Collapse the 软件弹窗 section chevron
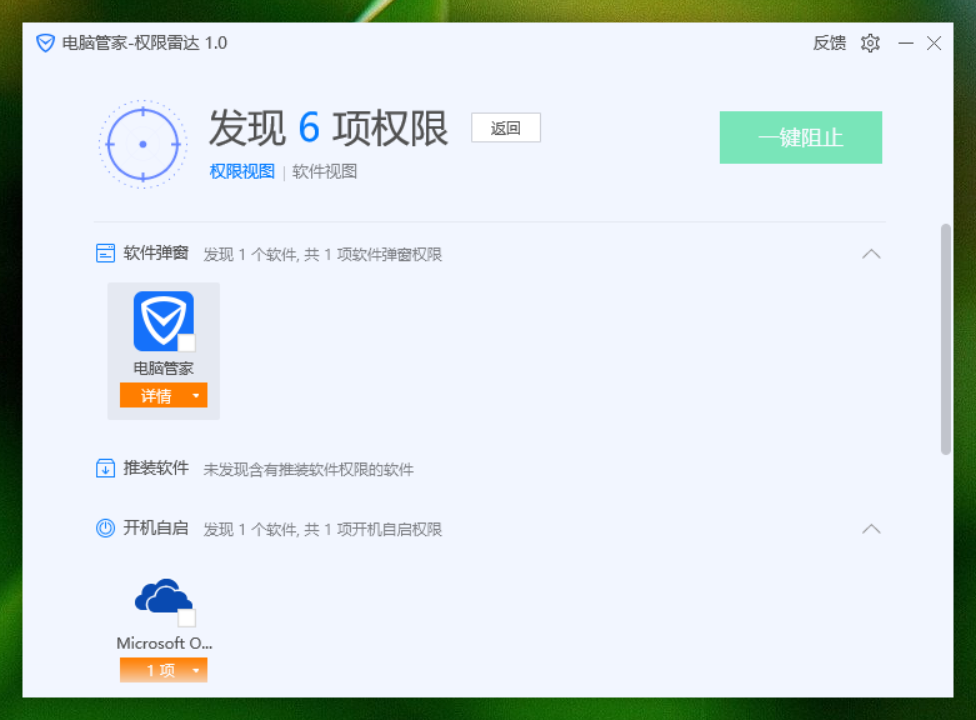976x720 pixels. coord(871,254)
